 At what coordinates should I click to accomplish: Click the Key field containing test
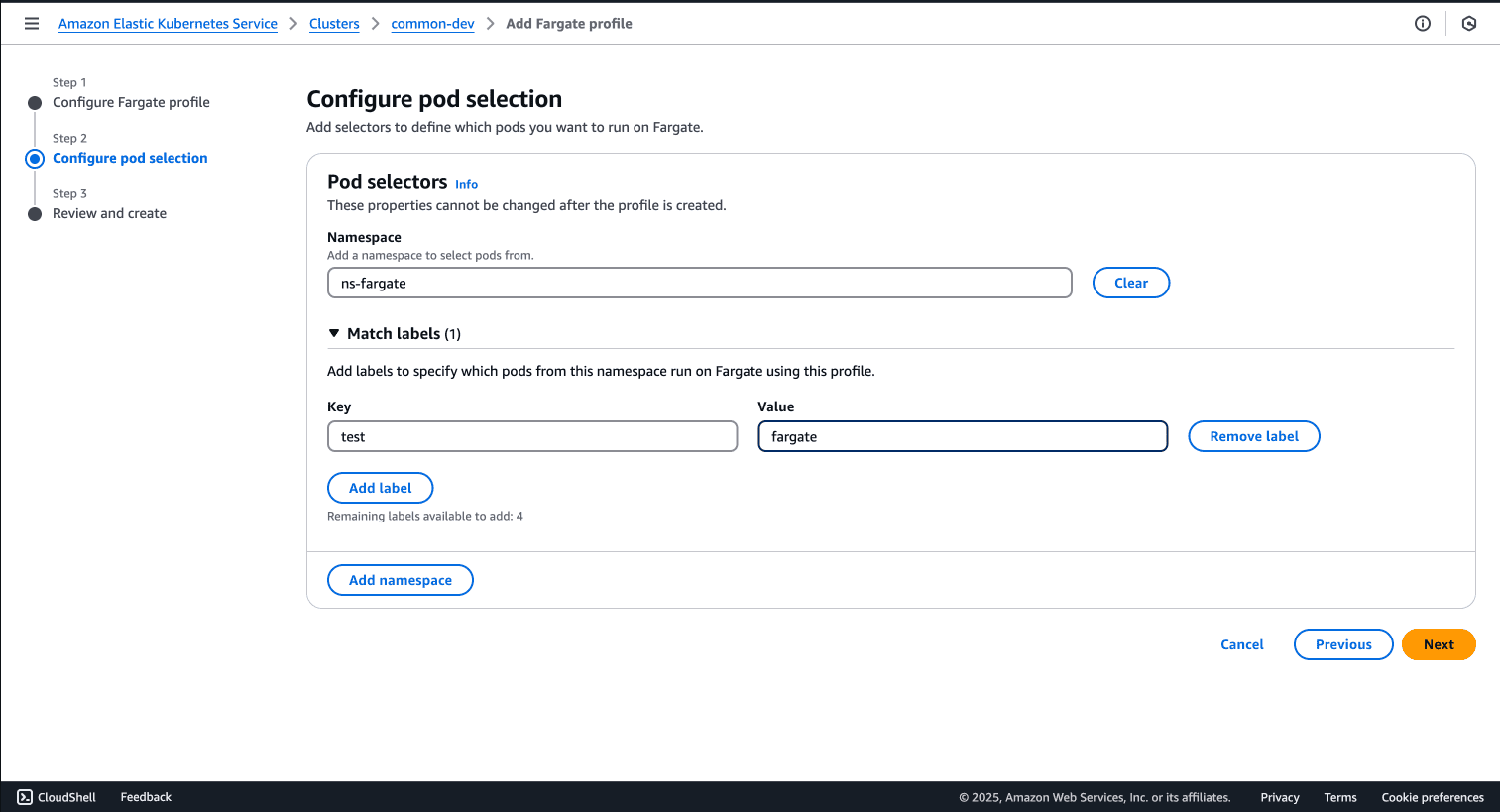coord(531,437)
